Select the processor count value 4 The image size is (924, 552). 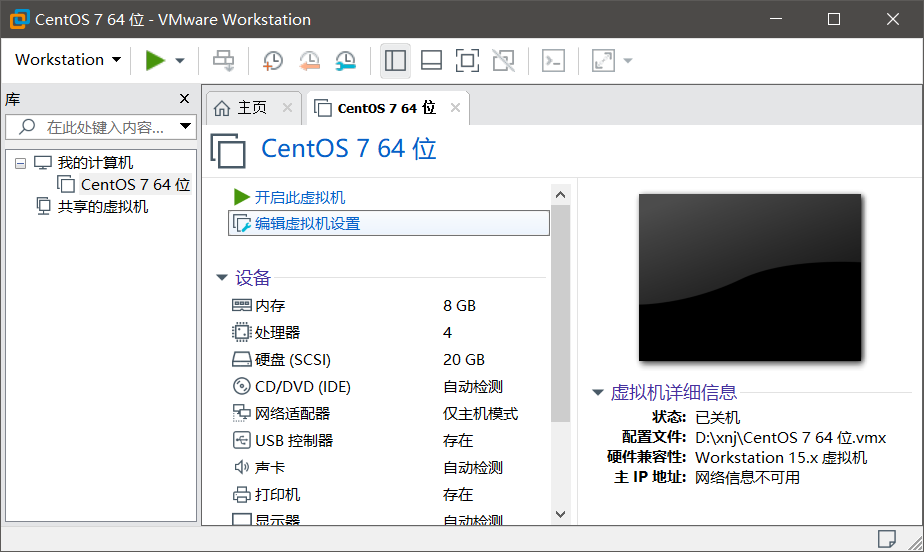(x=447, y=332)
